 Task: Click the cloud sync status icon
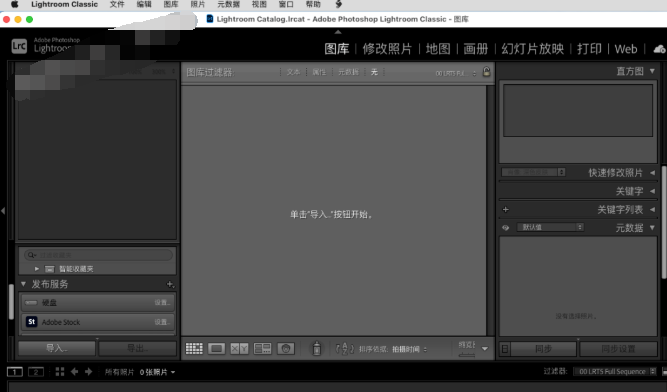[659, 49]
